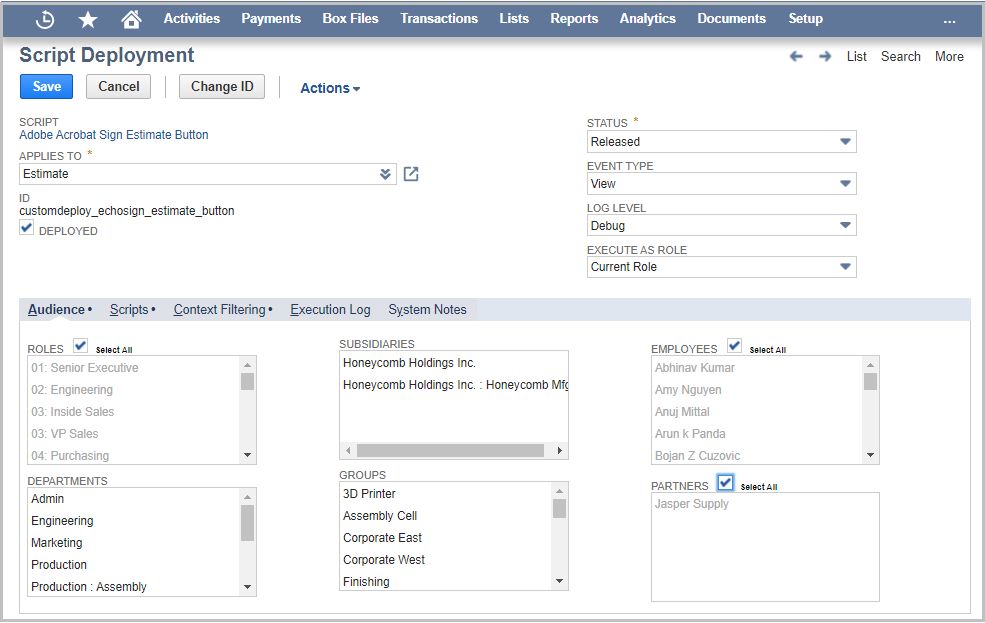
Task: Switch to the Context Filtering tab
Action: pos(222,310)
